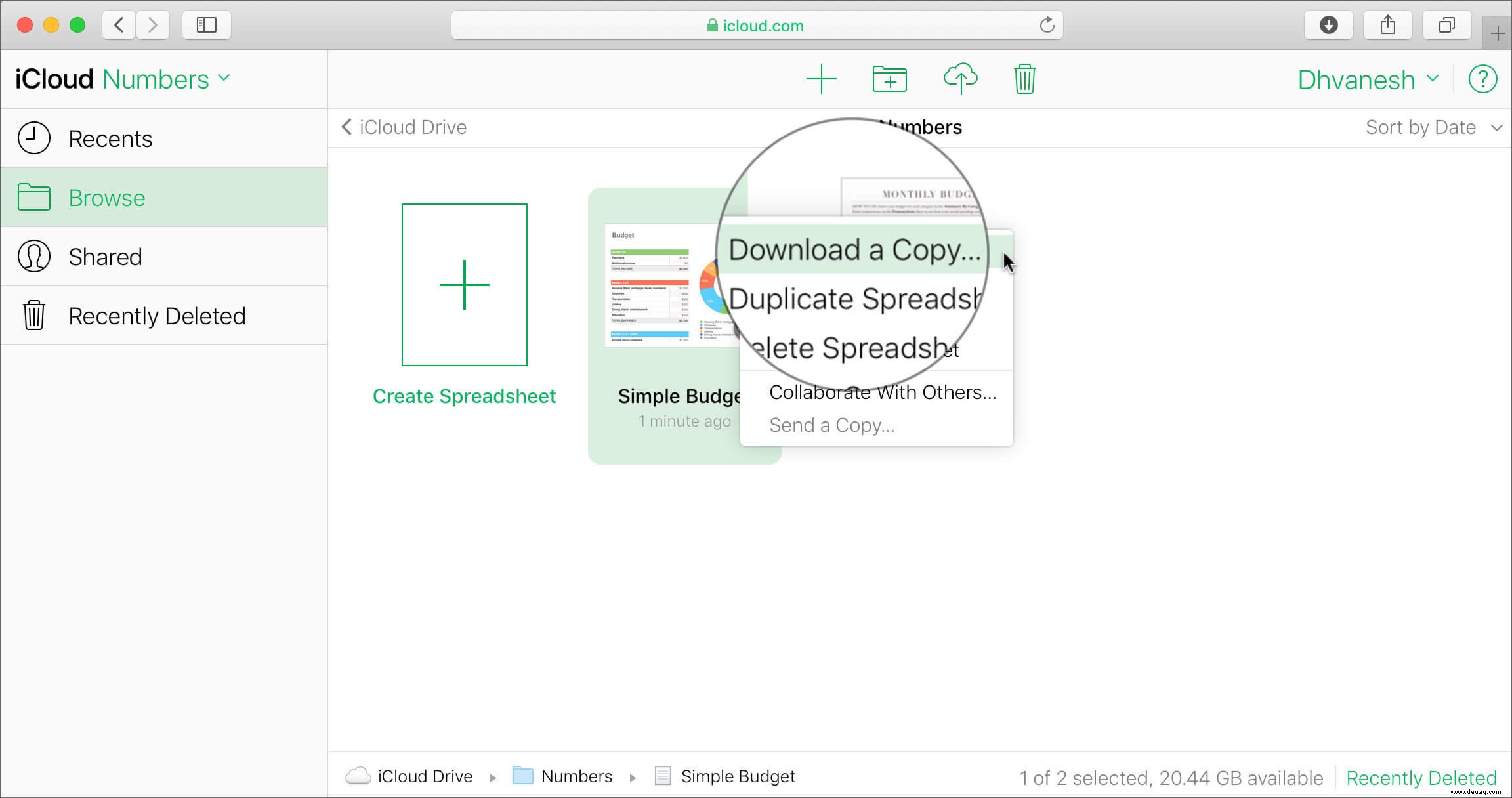Click Numbers in the path bar
Screen dimensions: 1512x798
pos(576,776)
